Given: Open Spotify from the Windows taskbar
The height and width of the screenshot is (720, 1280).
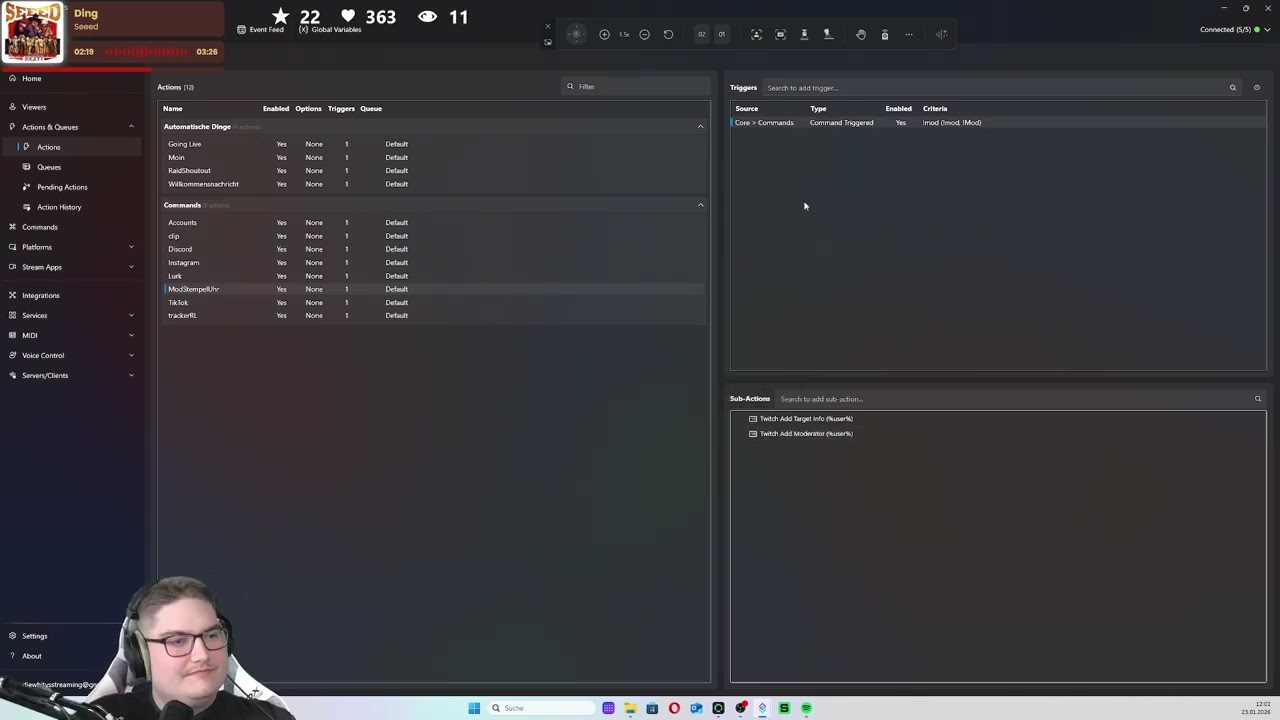Looking at the screenshot, I should [x=806, y=708].
